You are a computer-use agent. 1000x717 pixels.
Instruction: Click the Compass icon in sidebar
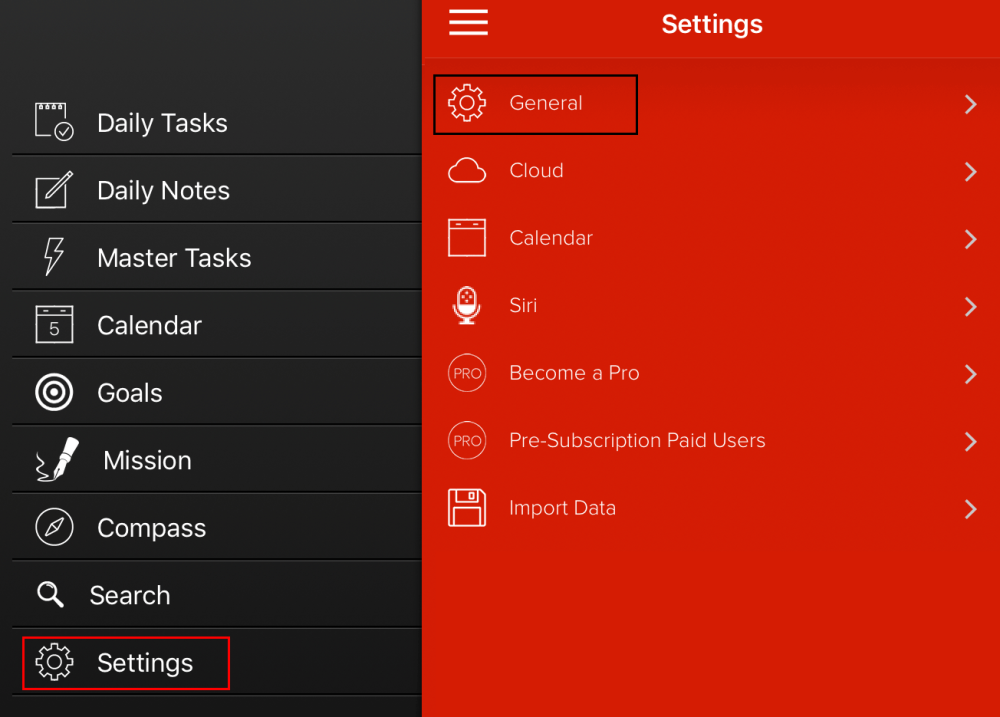pos(54,528)
